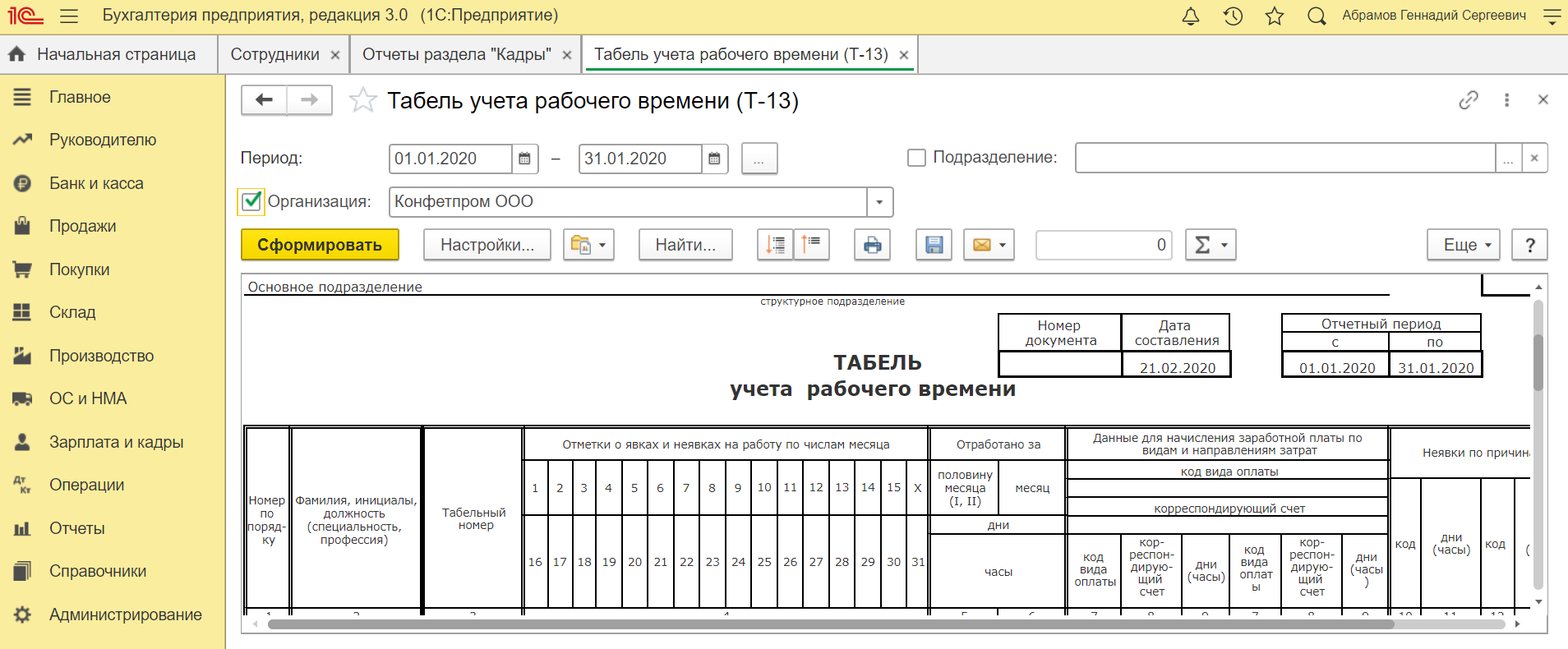Click the back navigation arrow

[x=264, y=100]
